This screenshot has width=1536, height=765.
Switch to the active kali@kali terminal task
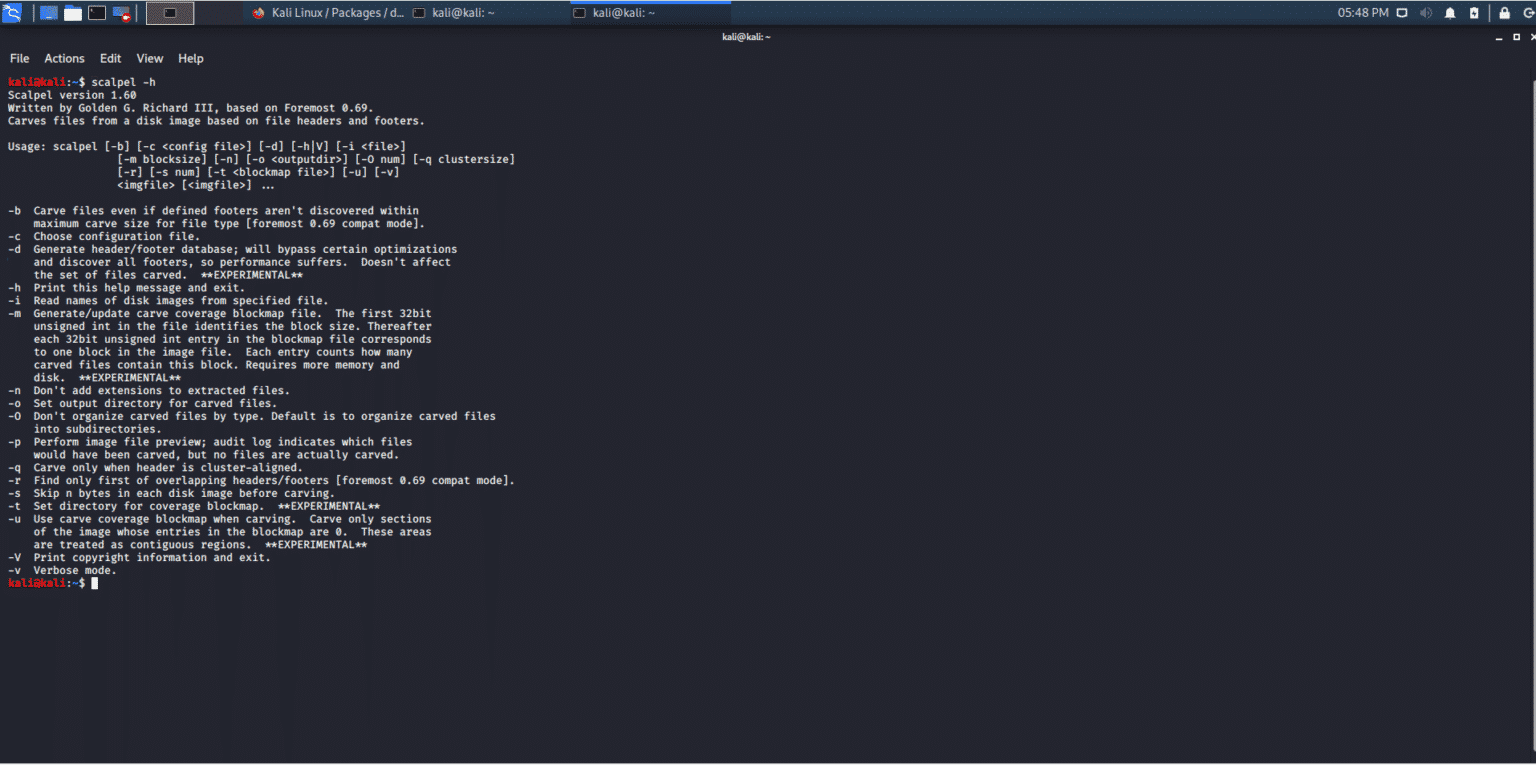pos(650,13)
